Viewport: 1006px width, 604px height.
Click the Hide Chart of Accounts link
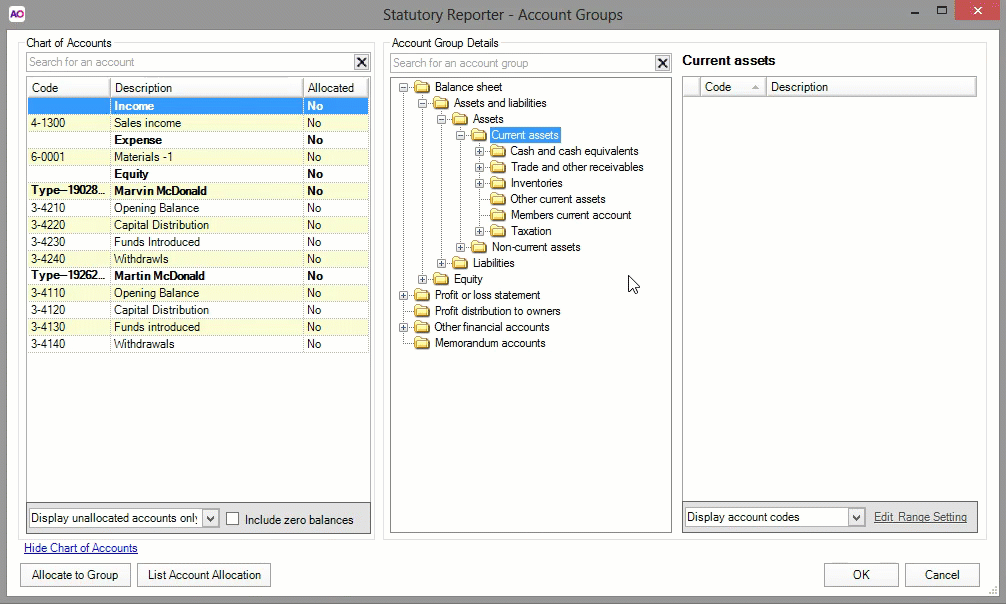point(81,548)
